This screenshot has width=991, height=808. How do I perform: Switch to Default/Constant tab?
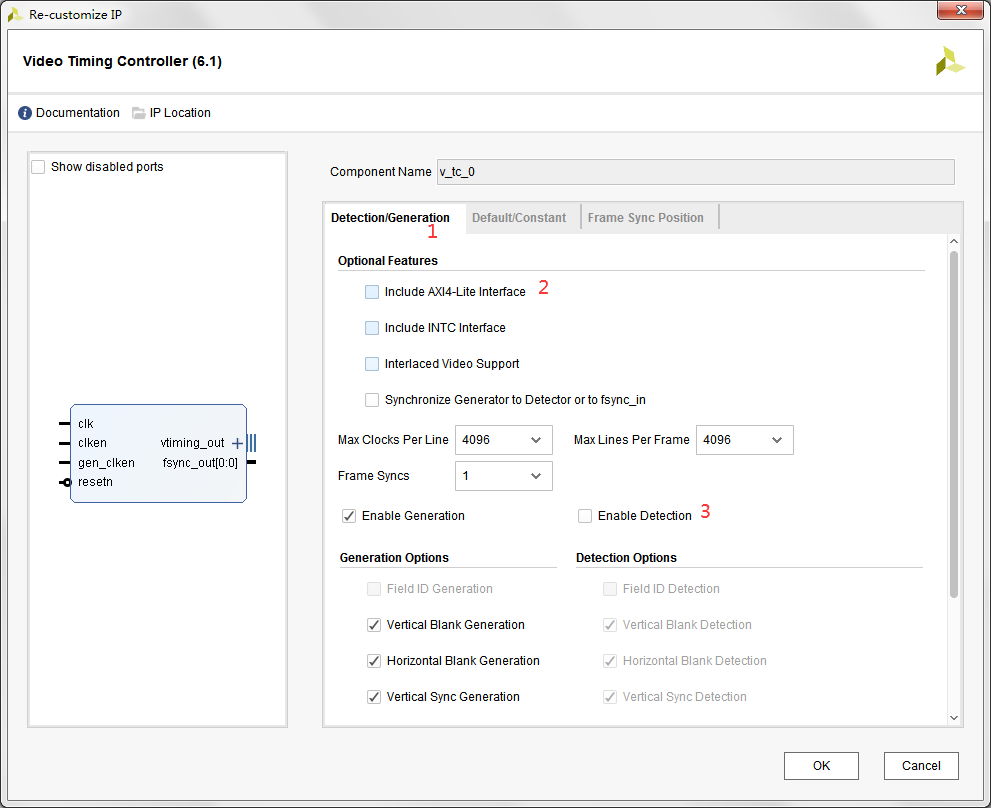pyautogui.click(x=519, y=218)
